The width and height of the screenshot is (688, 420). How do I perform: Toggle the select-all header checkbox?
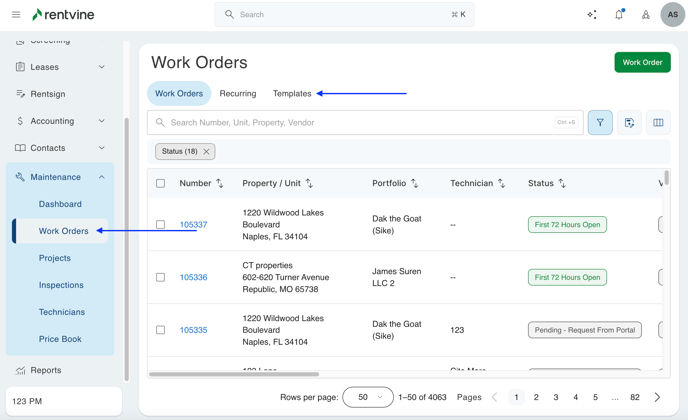[160, 184]
